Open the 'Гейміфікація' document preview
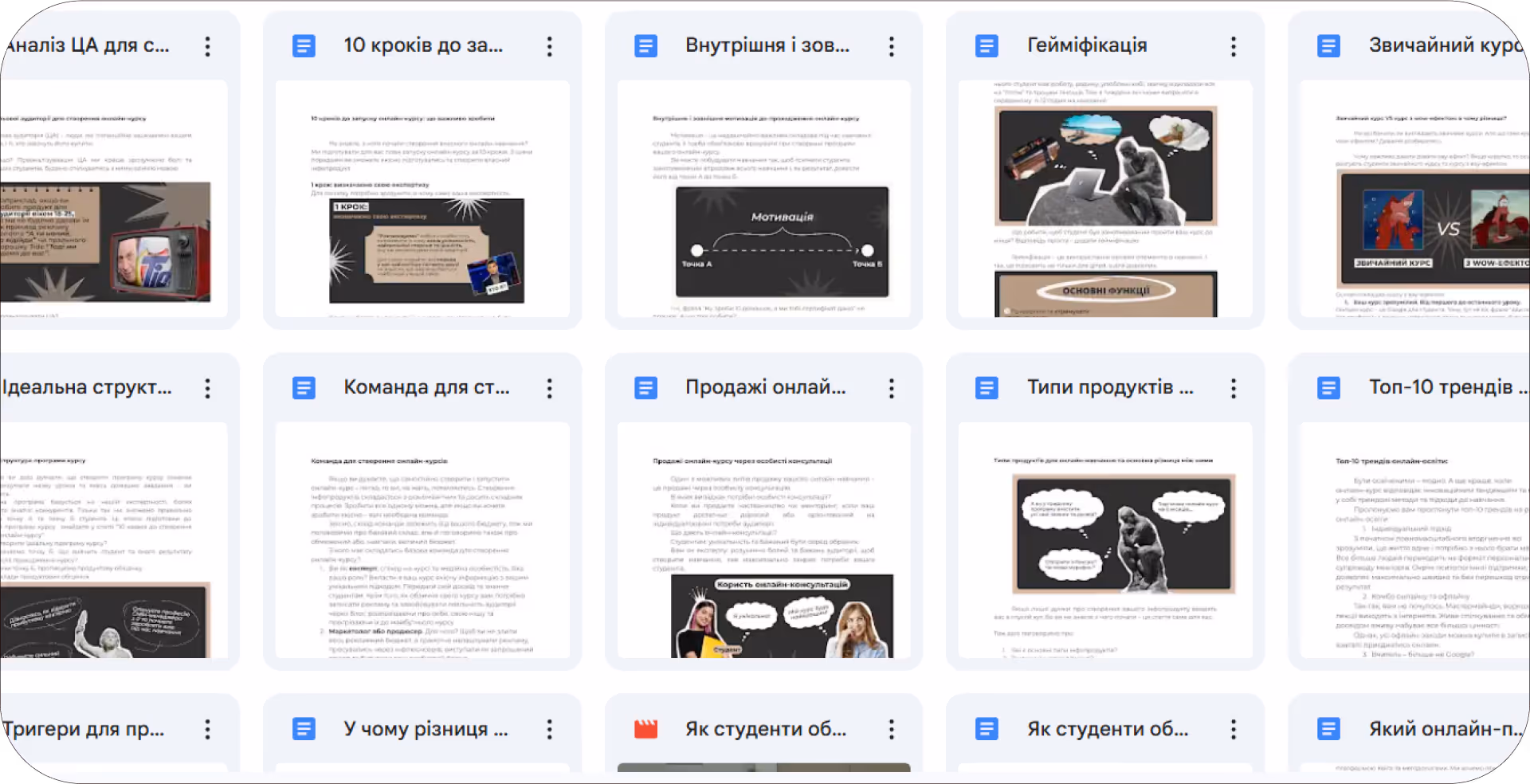Viewport: 1530px width, 784px height. click(1105, 198)
